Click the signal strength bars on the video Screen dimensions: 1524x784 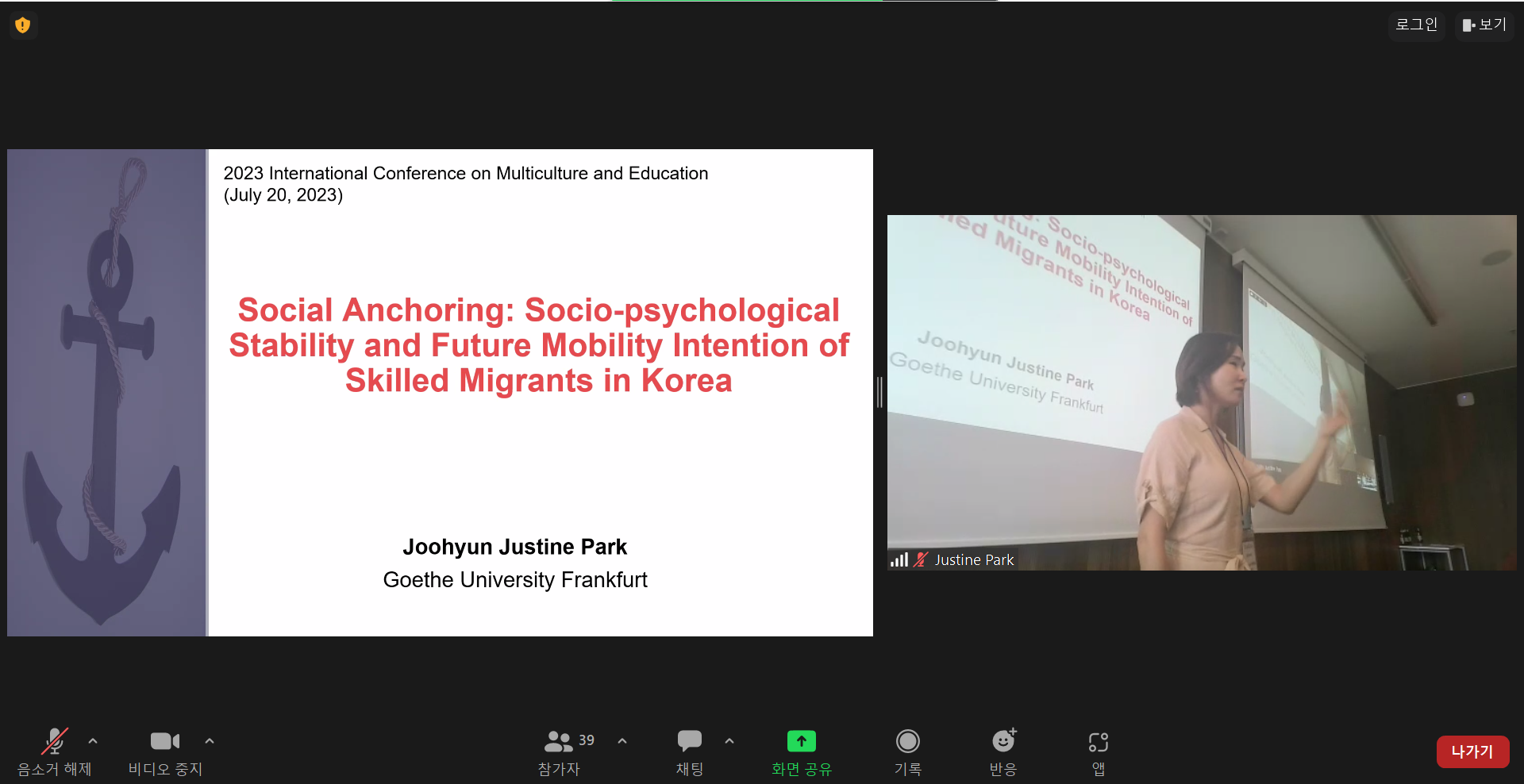click(x=899, y=559)
